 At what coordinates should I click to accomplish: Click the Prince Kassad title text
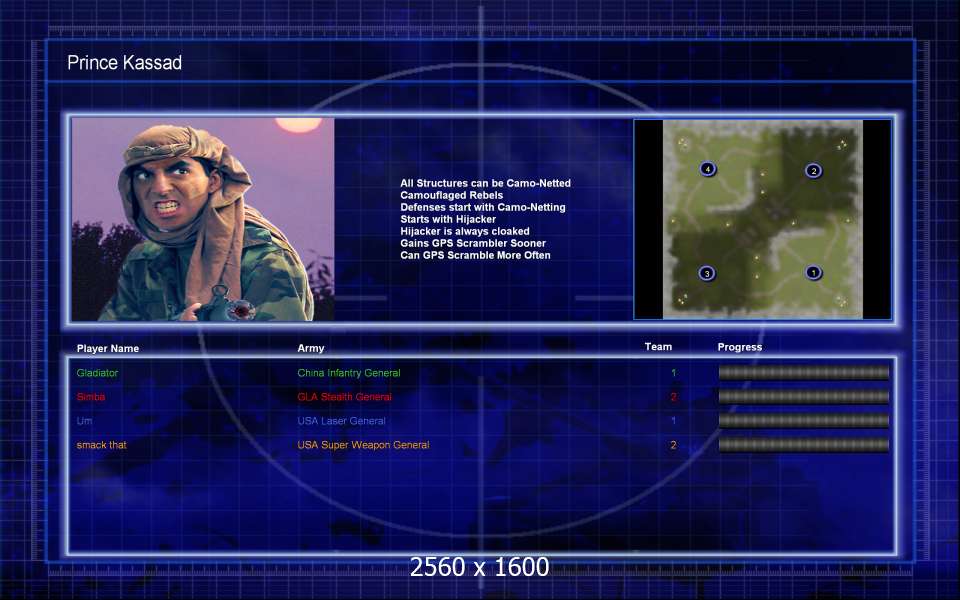point(124,62)
